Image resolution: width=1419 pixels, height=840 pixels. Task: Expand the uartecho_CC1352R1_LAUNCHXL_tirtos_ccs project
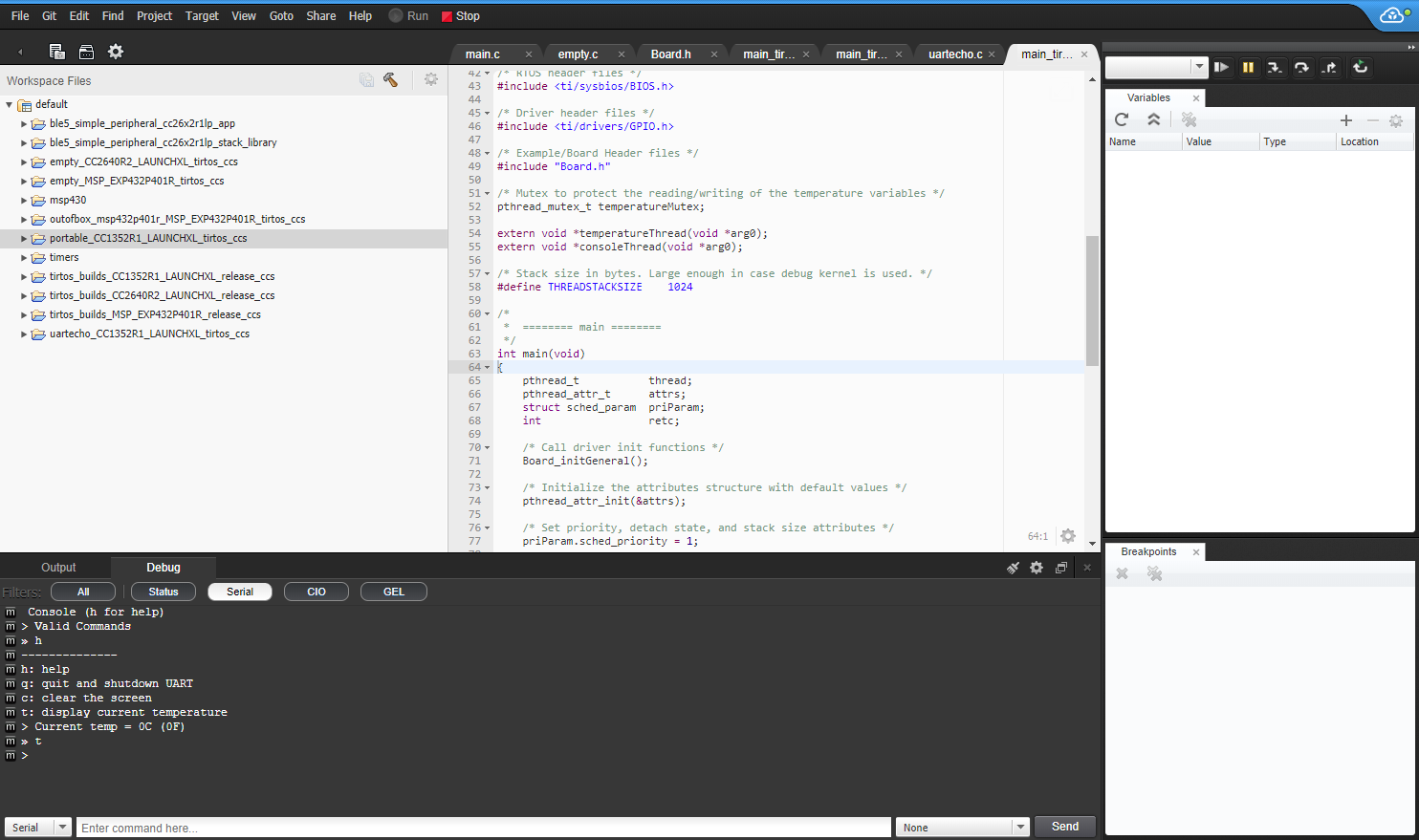(23, 334)
